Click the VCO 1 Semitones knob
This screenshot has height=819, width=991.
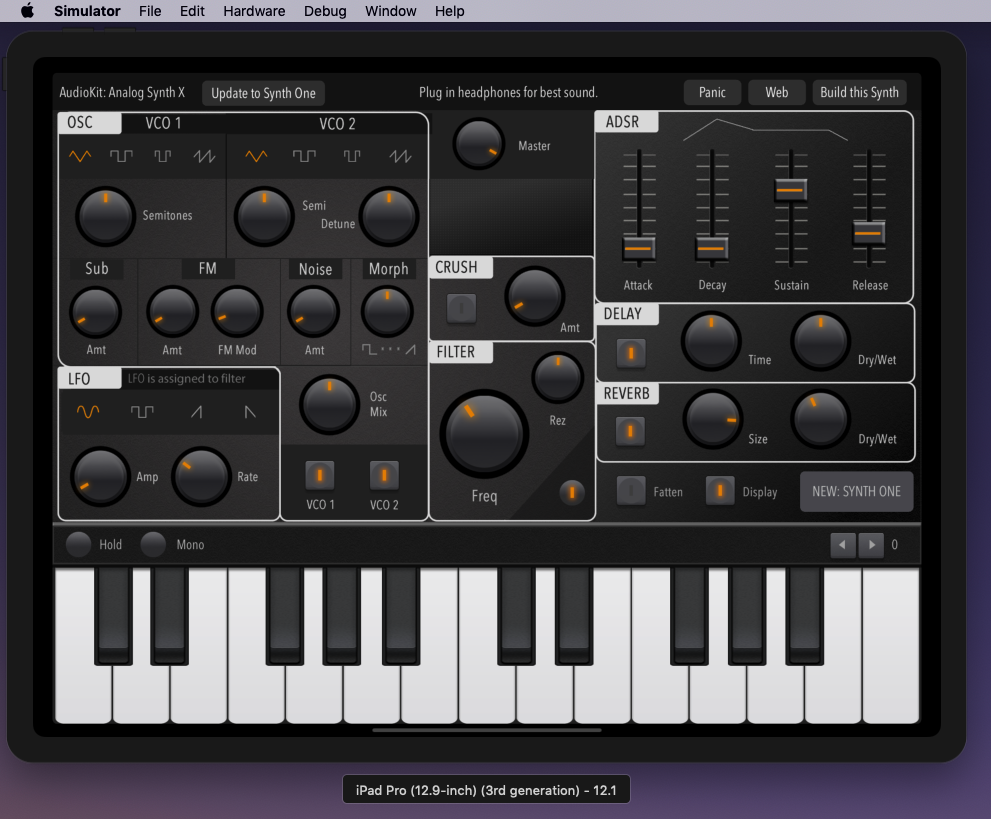[106, 216]
